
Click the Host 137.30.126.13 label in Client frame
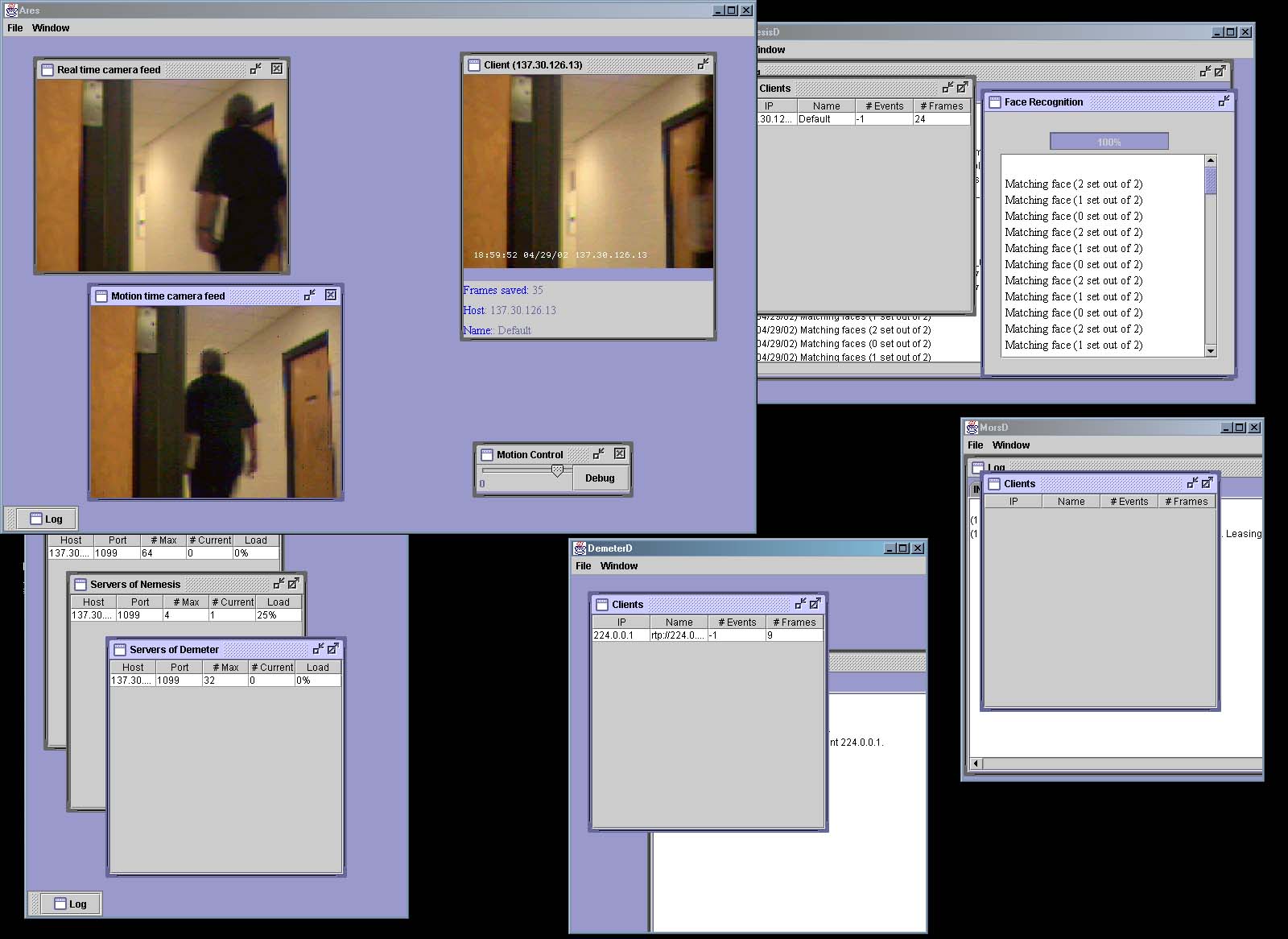(510, 311)
